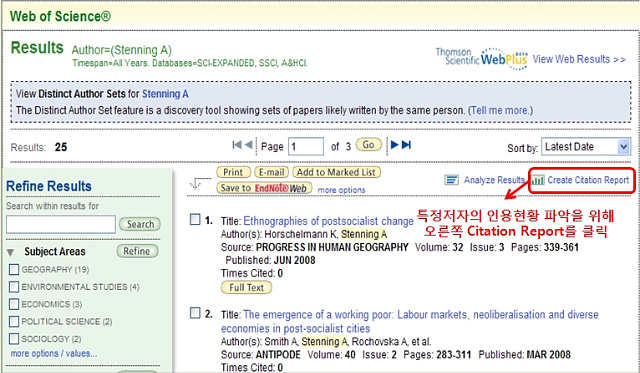Go to first page arrow icon
The image size is (640, 373).
pyautogui.click(x=237, y=145)
